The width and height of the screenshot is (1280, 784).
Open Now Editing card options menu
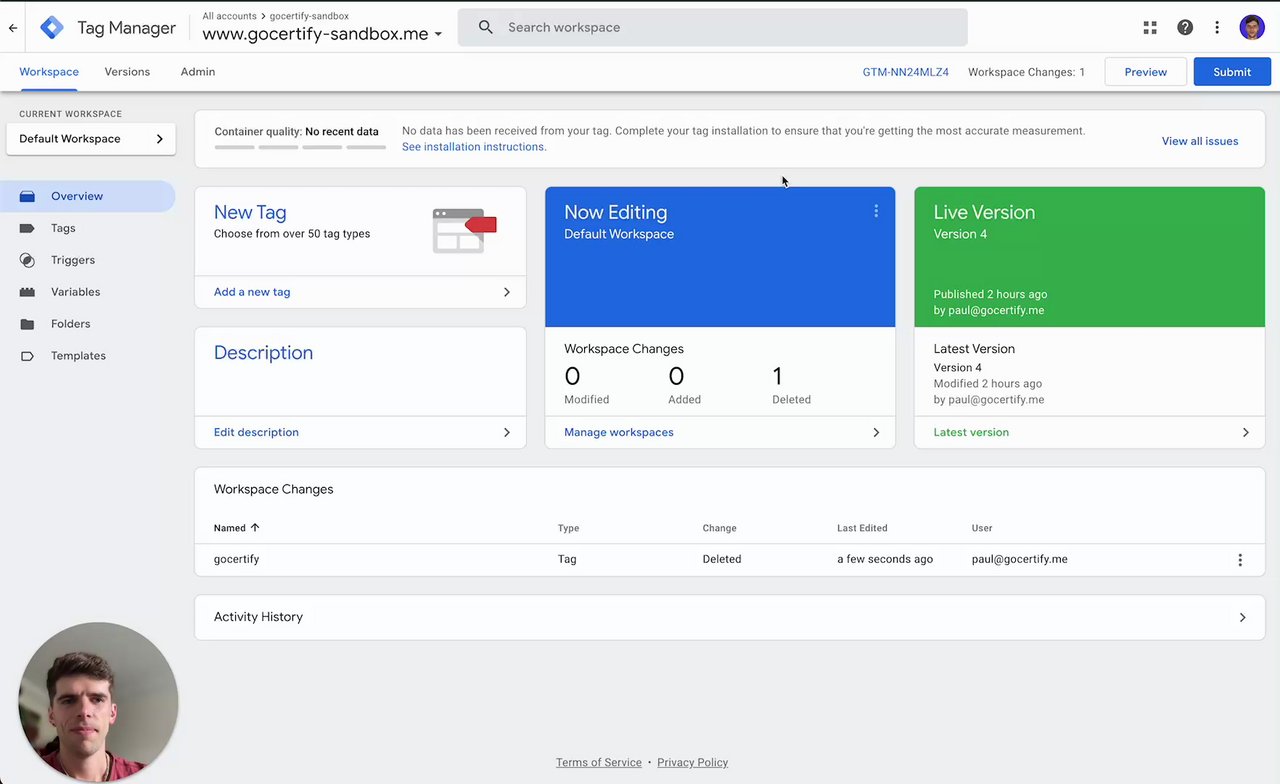[876, 211]
